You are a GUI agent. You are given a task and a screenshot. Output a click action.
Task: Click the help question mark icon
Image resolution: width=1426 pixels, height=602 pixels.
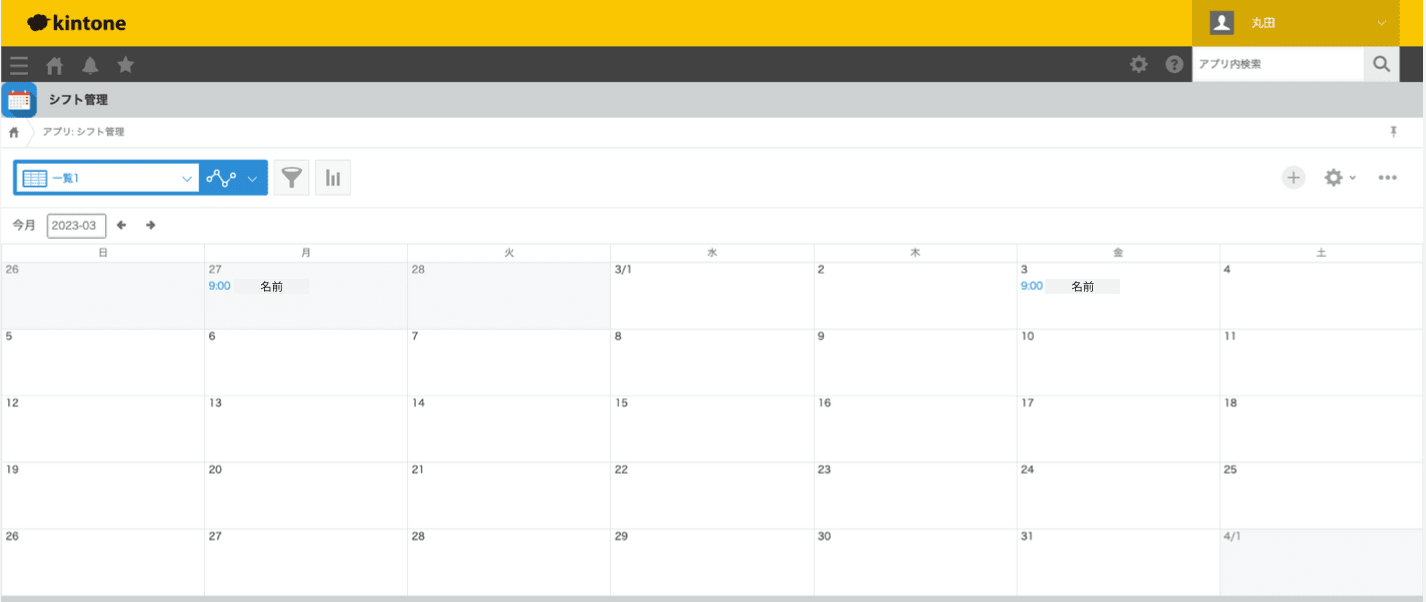point(1174,64)
